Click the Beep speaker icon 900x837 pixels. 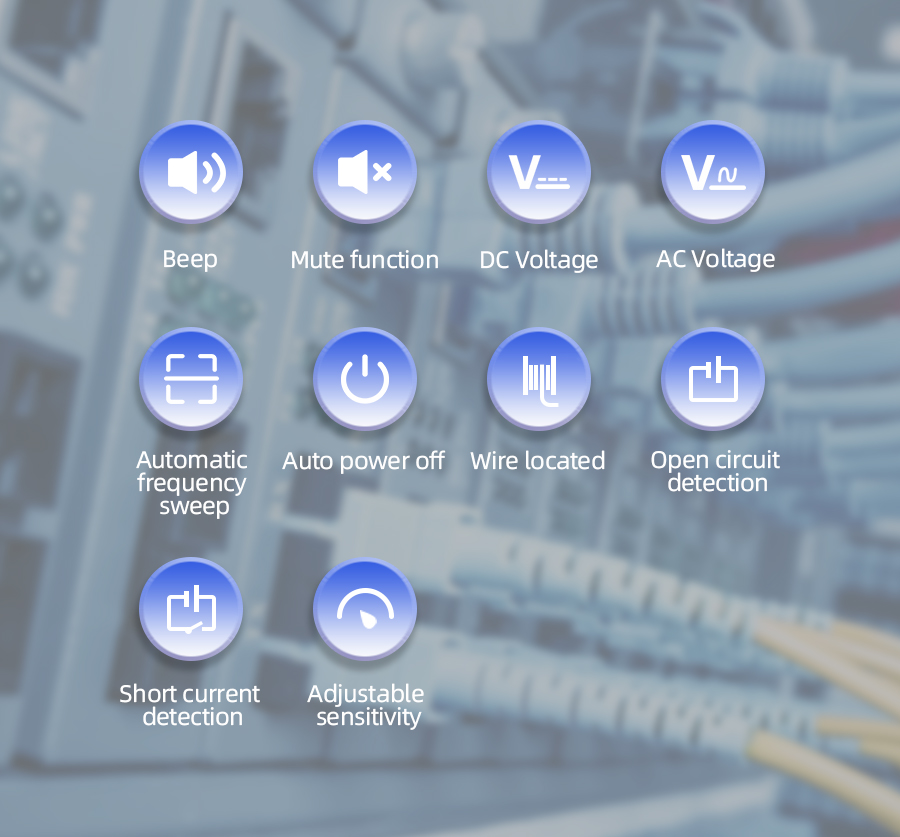[x=191, y=172]
